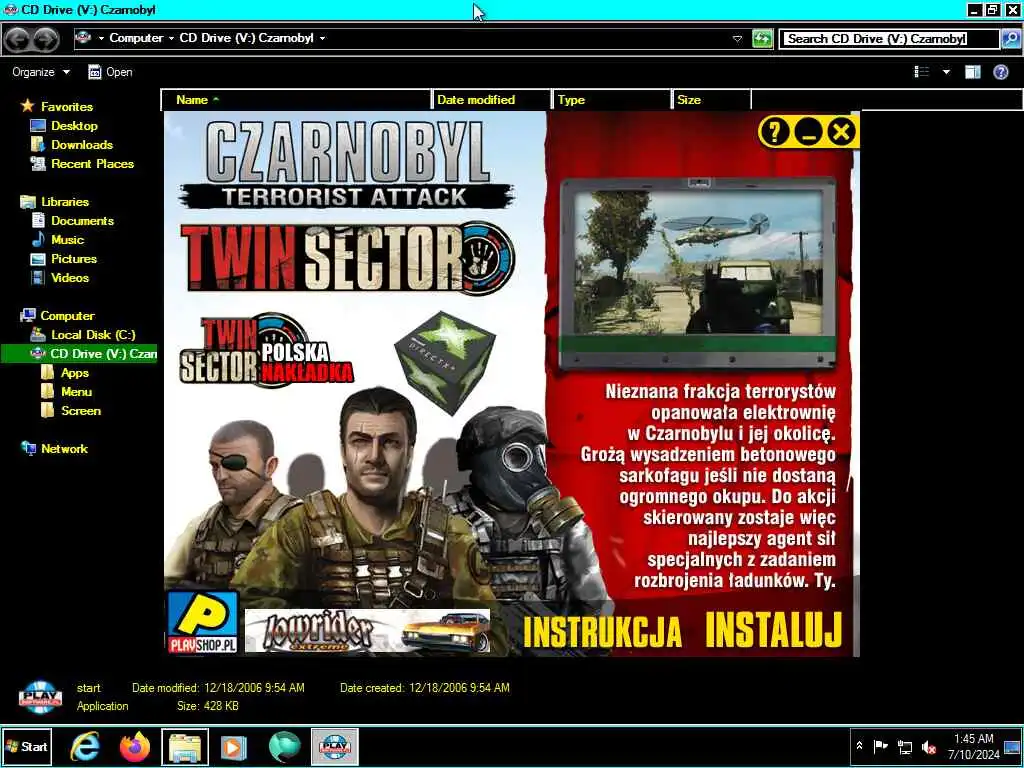Click the muted volume tray icon
Screen dimensions: 1024x768
pos(928,746)
